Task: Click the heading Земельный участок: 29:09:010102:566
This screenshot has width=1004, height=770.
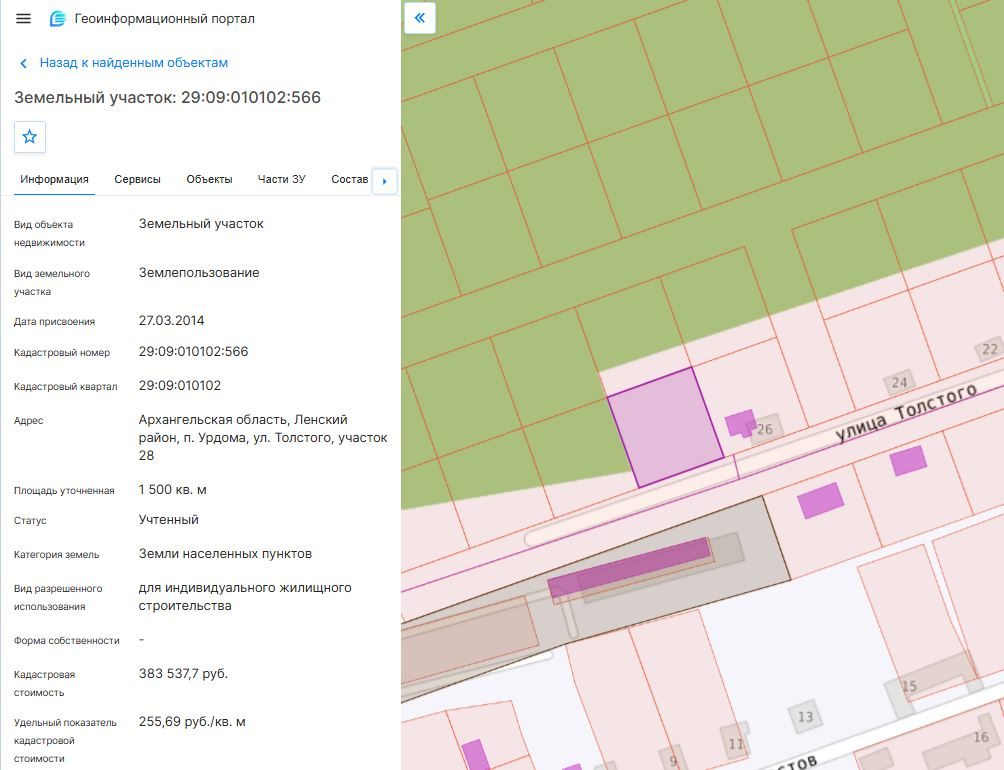Action: pos(168,97)
